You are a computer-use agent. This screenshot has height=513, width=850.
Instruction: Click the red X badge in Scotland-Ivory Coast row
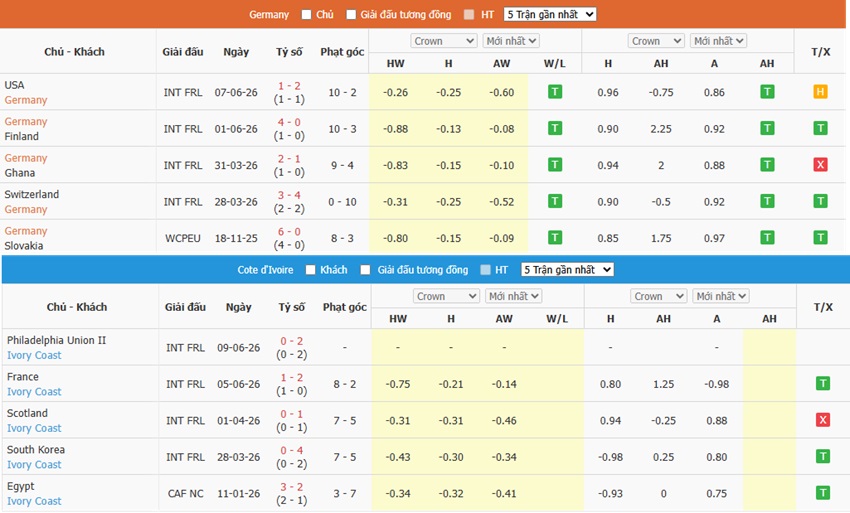(x=823, y=420)
